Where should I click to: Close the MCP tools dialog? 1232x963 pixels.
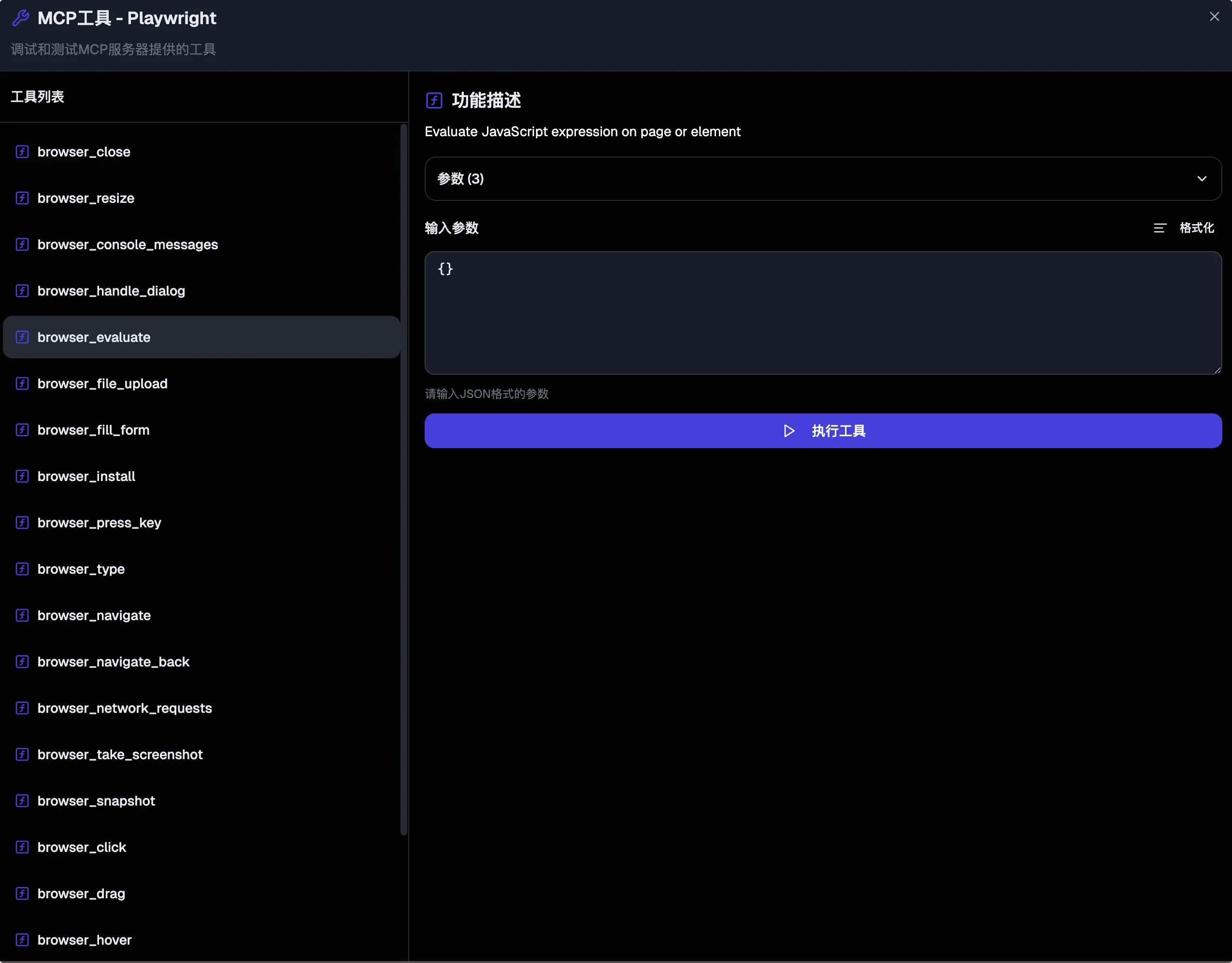1214,17
